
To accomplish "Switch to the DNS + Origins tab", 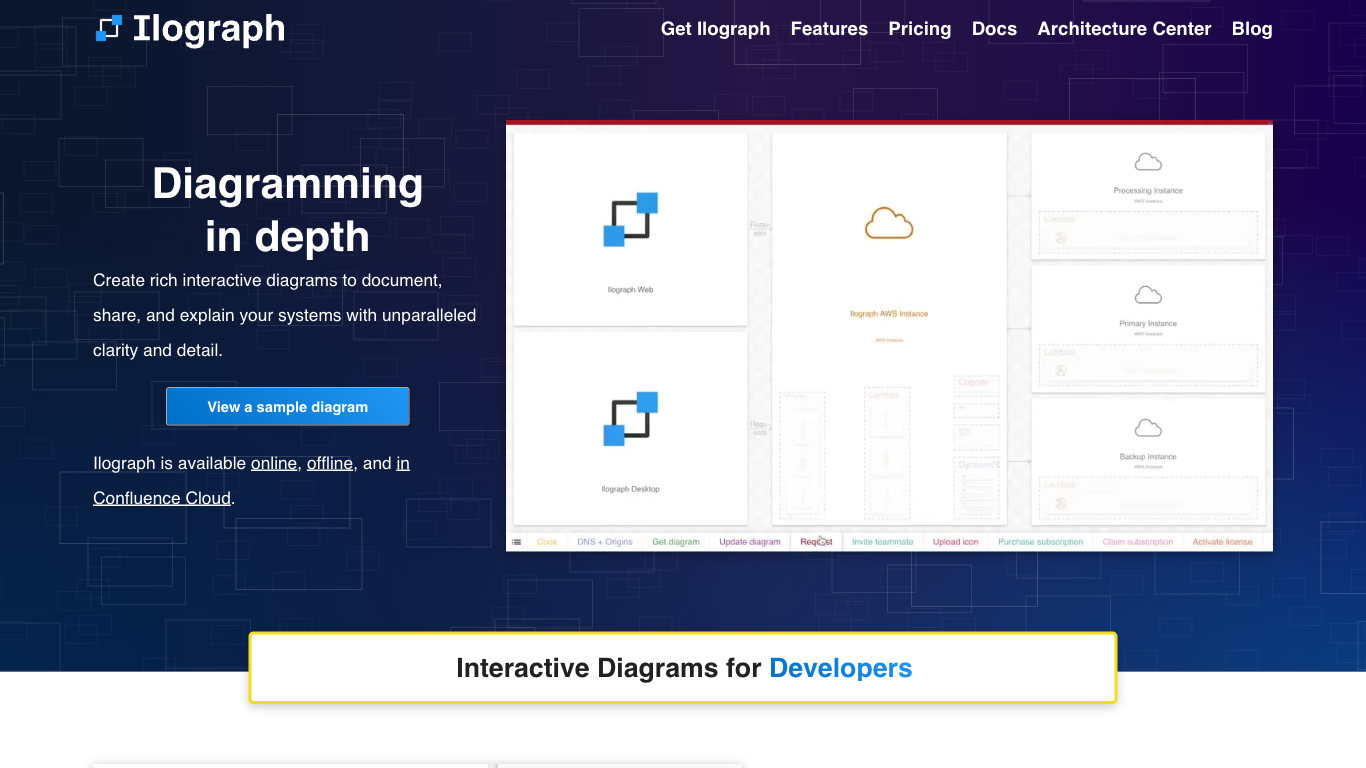I will (x=605, y=542).
